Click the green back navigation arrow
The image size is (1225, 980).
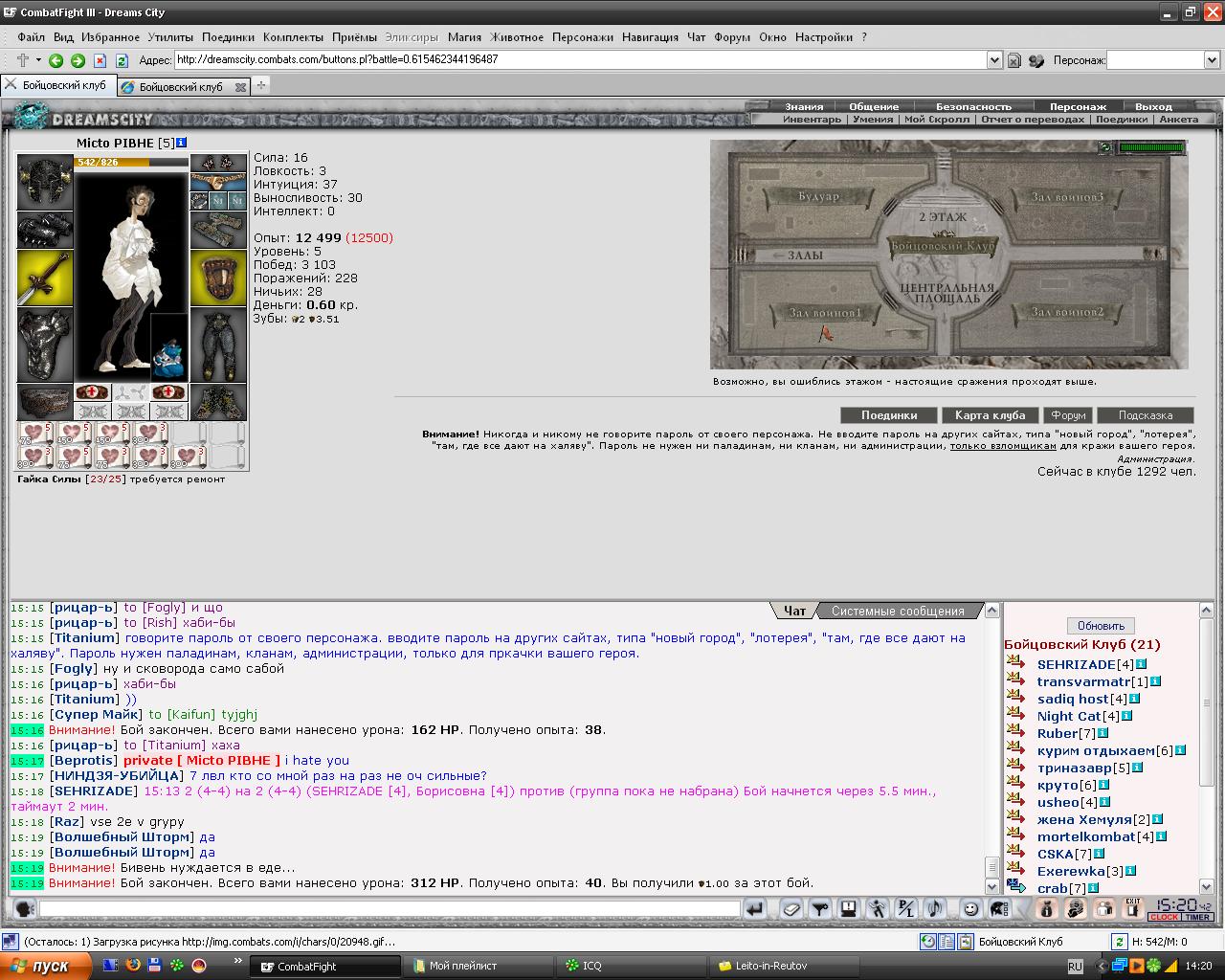[56, 60]
